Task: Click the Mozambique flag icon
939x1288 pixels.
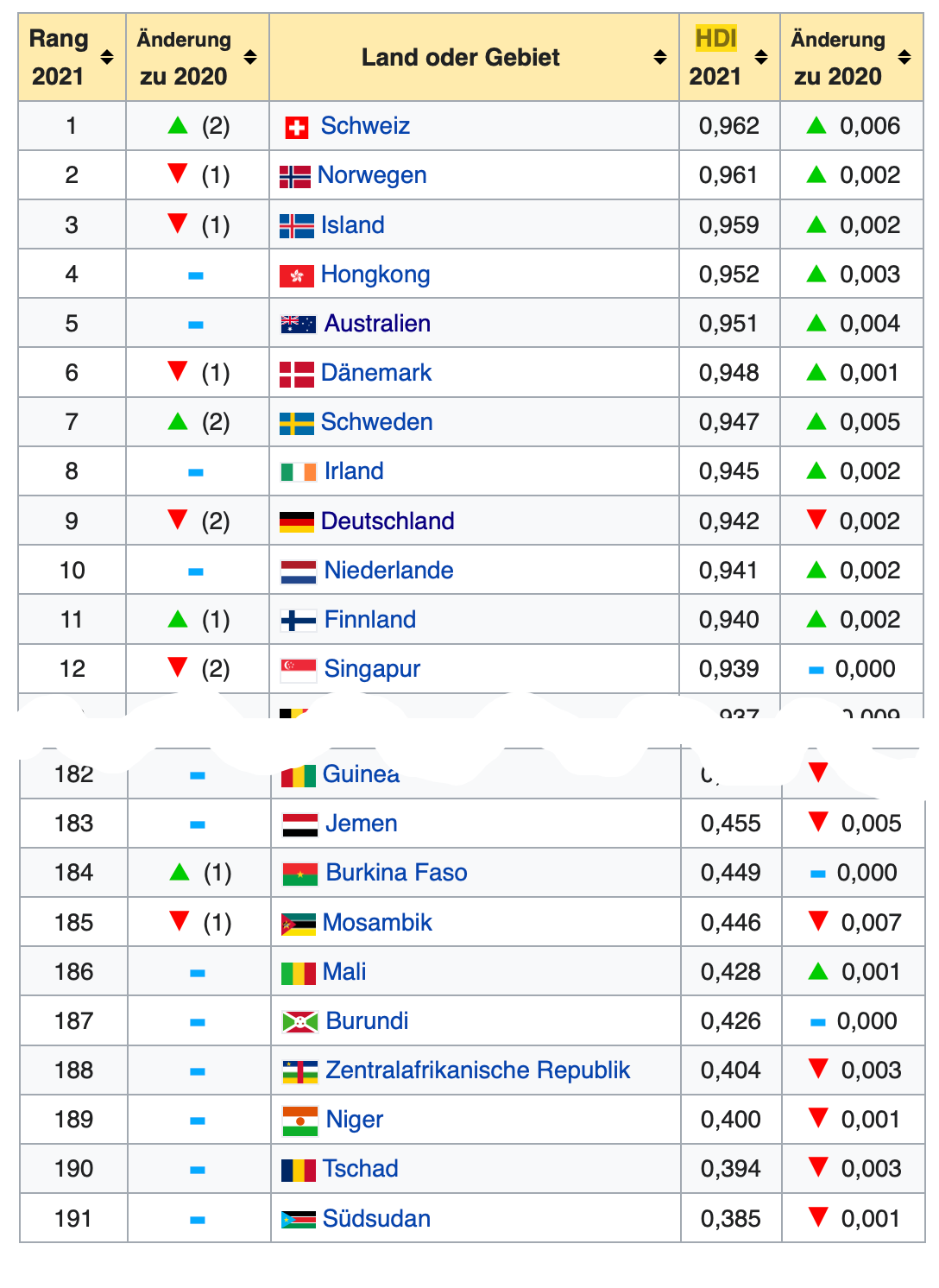Action: (x=298, y=925)
